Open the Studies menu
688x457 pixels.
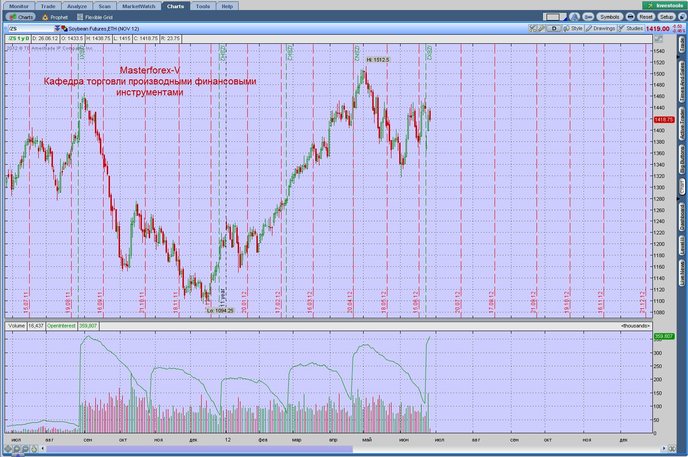pos(631,28)
